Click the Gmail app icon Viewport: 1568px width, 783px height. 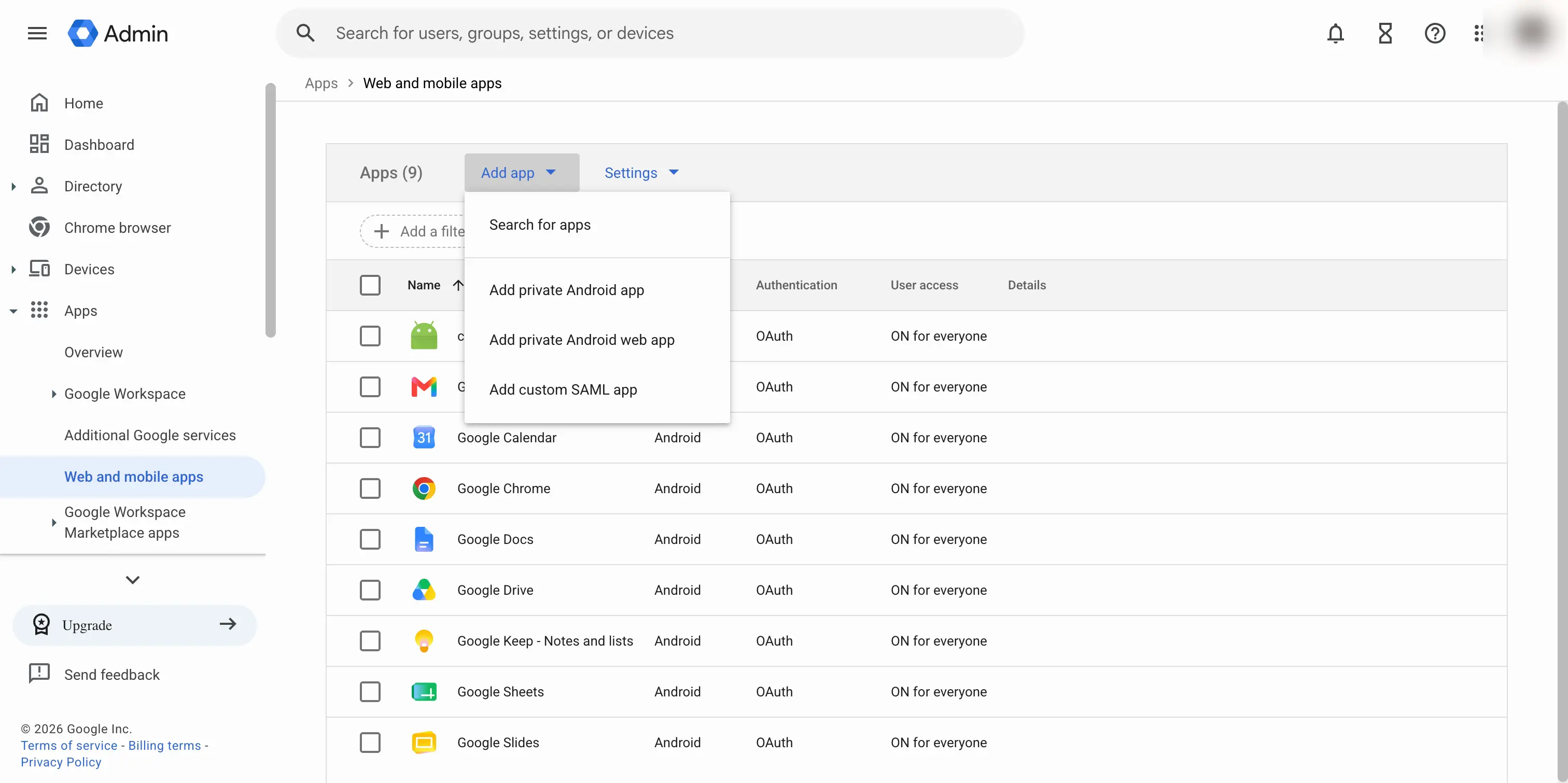[424, 387]
